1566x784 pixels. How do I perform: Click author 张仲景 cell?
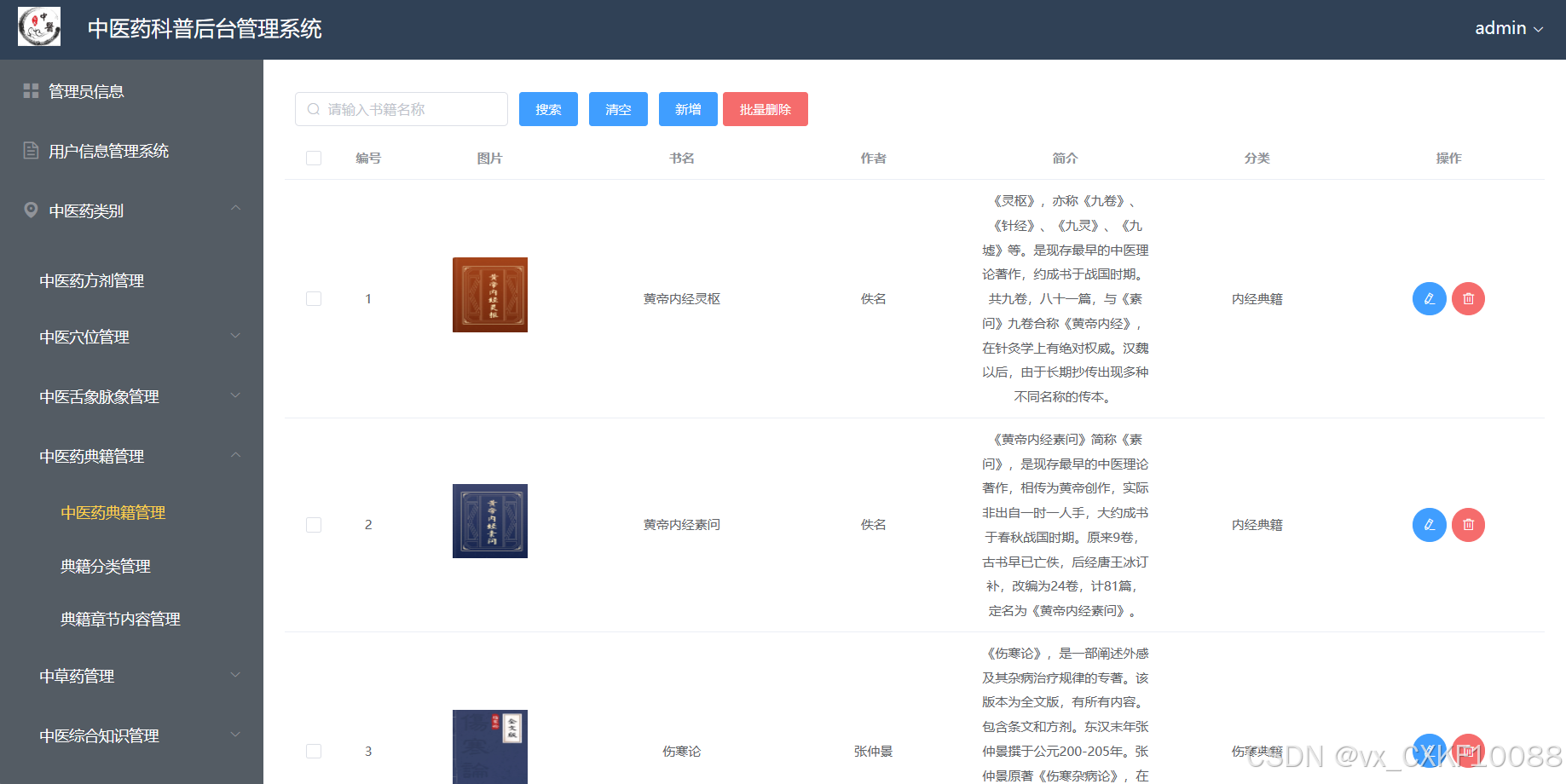(874, 752)
